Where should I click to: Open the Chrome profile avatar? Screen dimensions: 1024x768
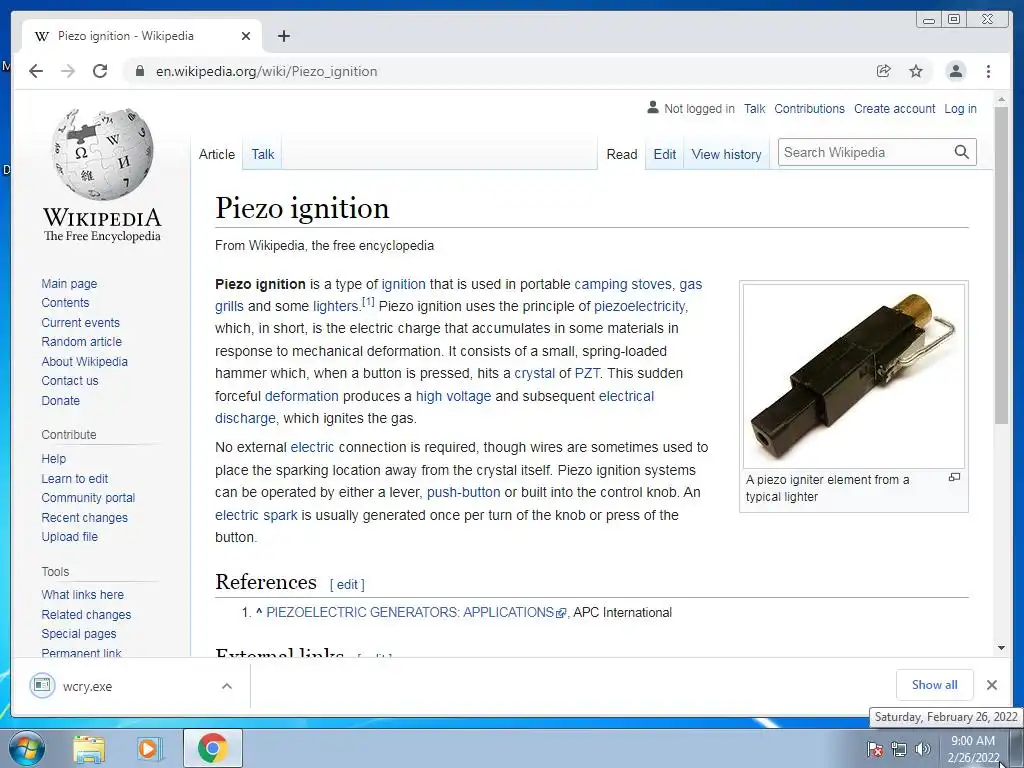pos(955,71)
